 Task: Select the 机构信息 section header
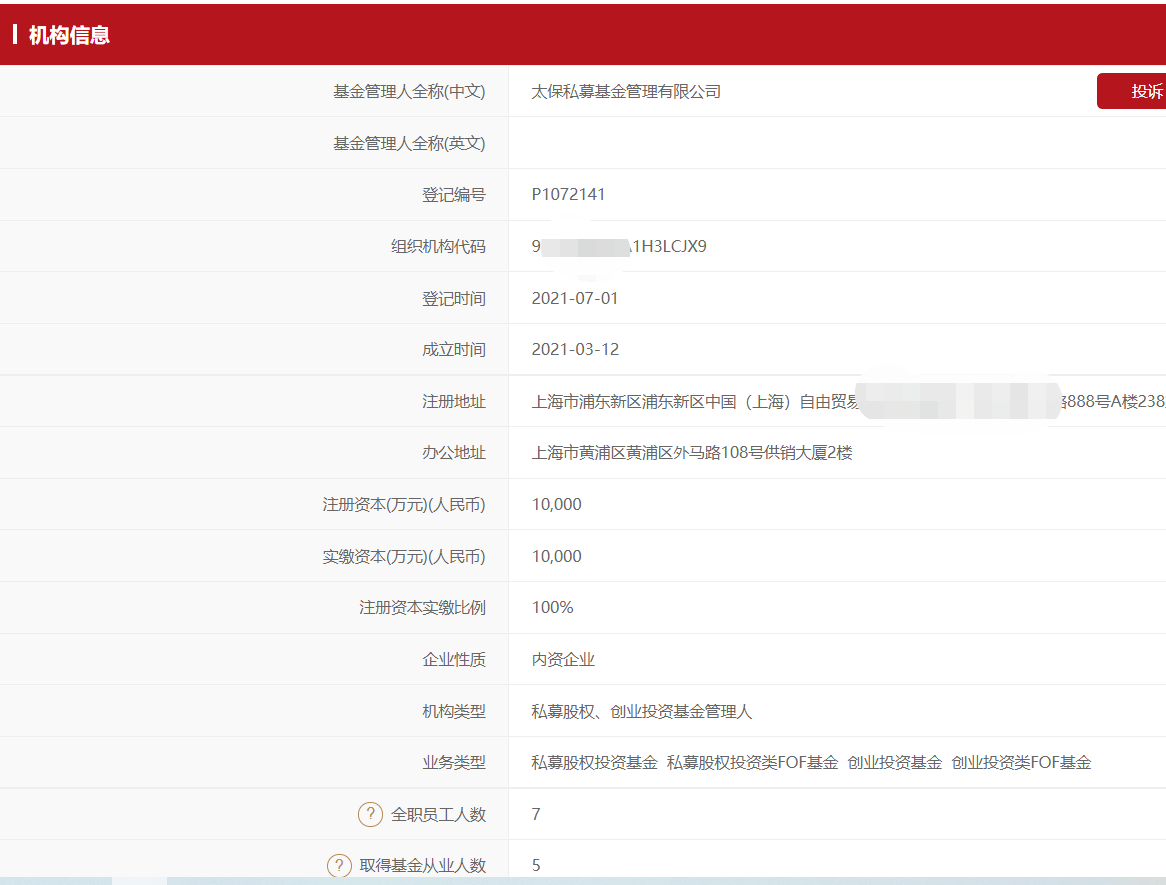point(68,35)
